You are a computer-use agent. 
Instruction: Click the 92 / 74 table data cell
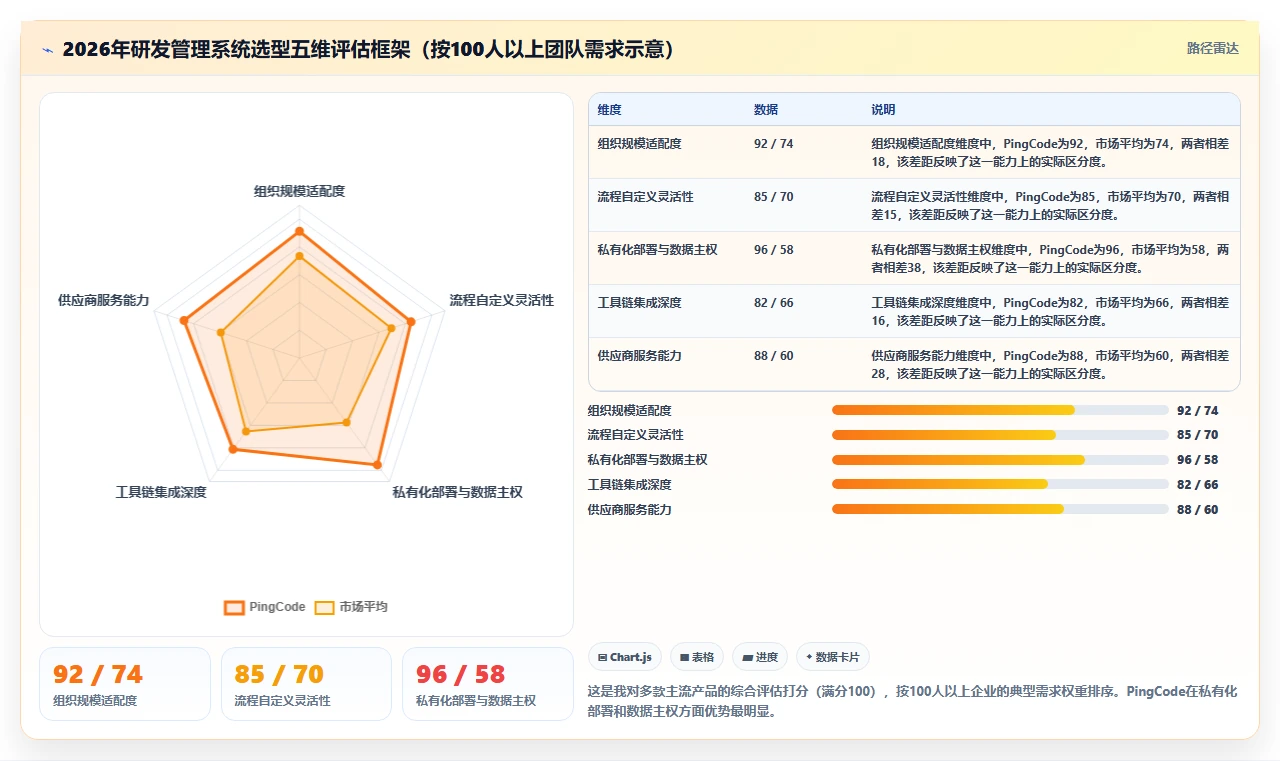774,144
